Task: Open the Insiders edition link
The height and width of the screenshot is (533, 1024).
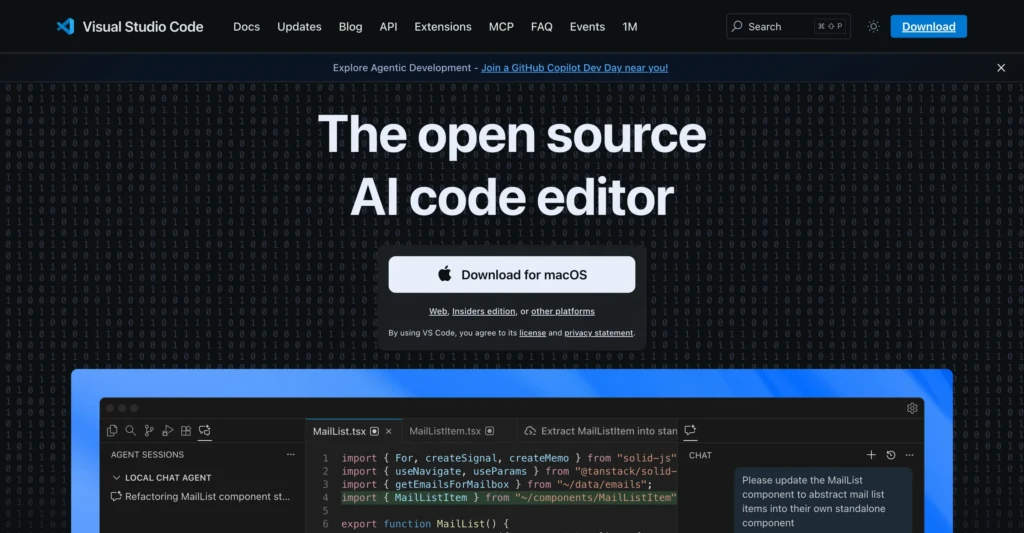Action: (x=484, y=312)
